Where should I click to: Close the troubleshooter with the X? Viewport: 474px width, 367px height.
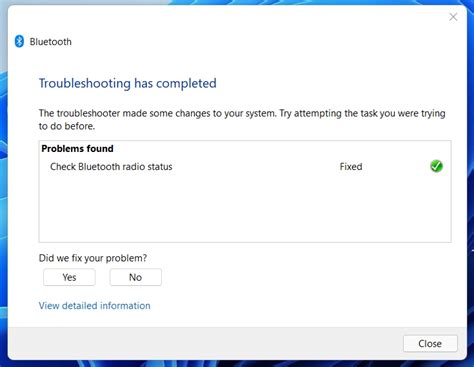click(x=453, y=17)
